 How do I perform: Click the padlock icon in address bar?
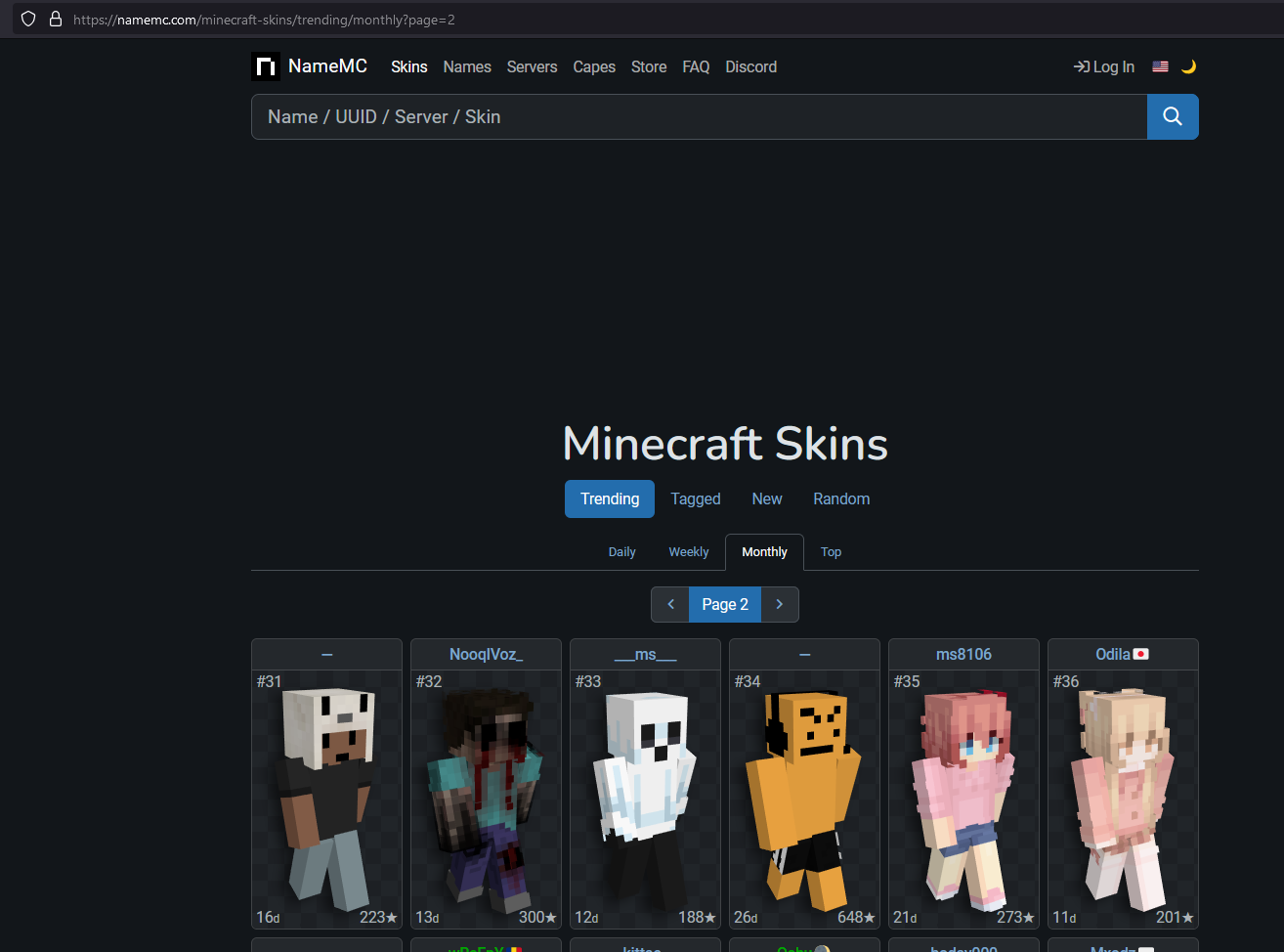pyautogui.click(x=56, y=19)
